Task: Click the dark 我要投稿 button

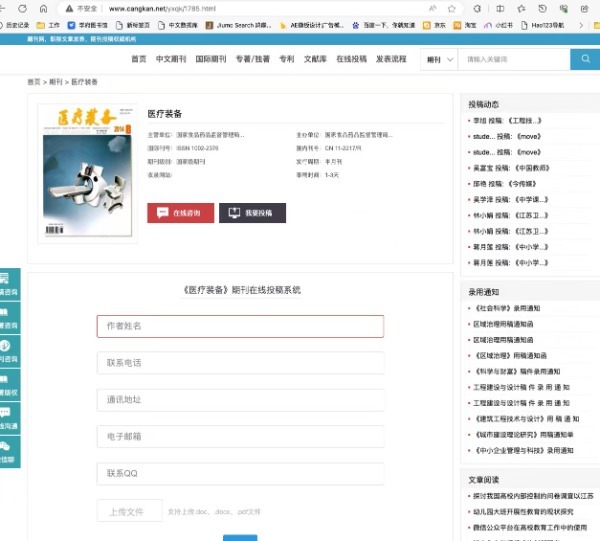Action: [252, 213]
